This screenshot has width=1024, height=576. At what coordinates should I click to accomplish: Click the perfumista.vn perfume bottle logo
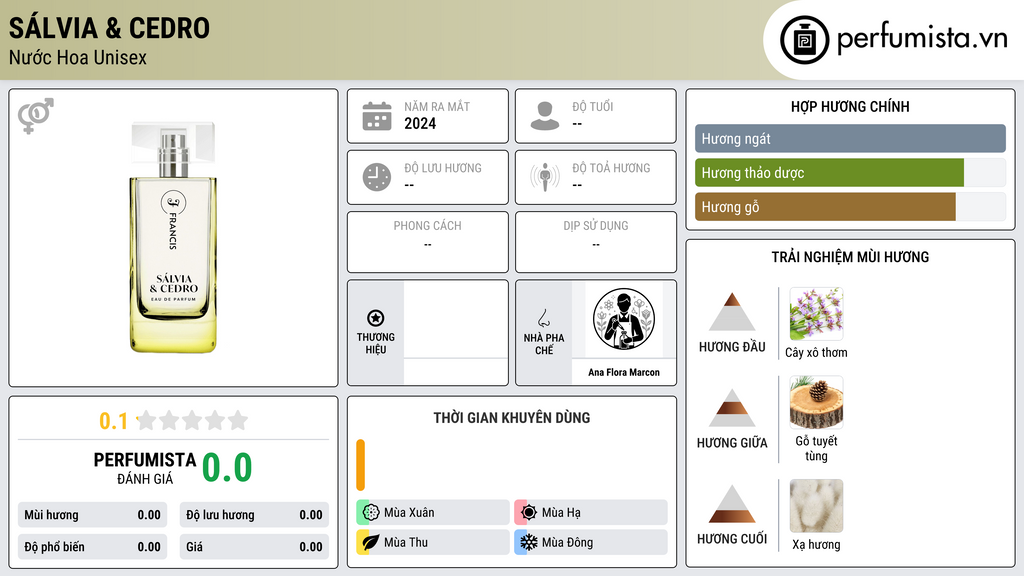pos(804,40)
